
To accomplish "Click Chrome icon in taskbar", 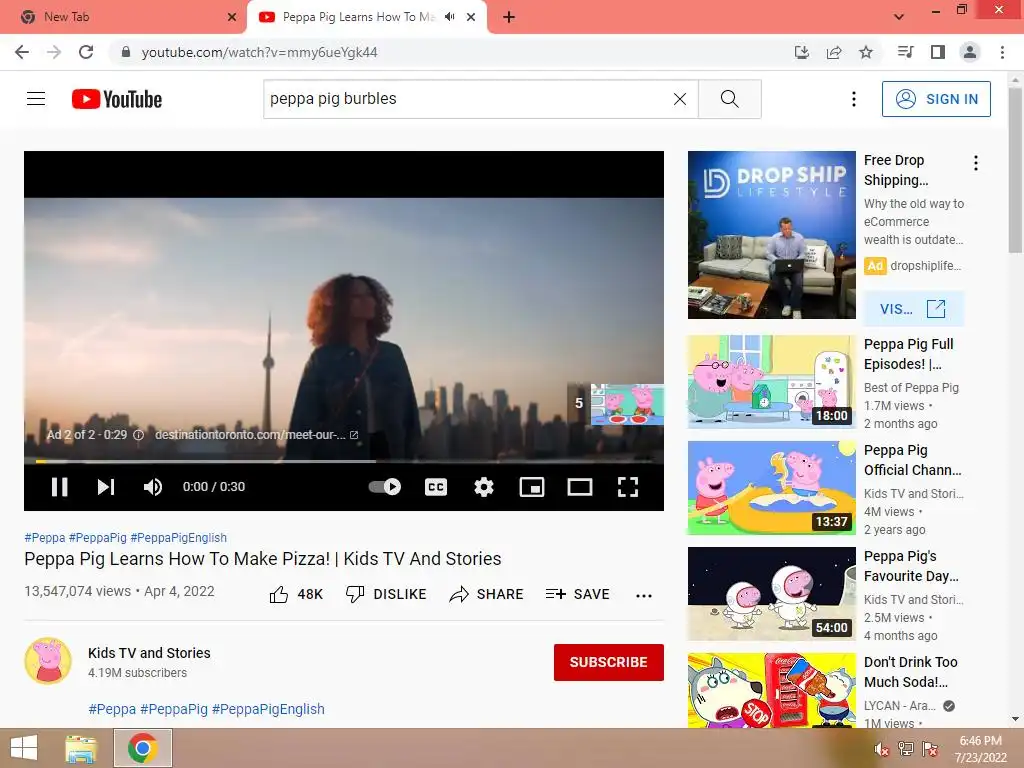I will (x=143, y=748).
